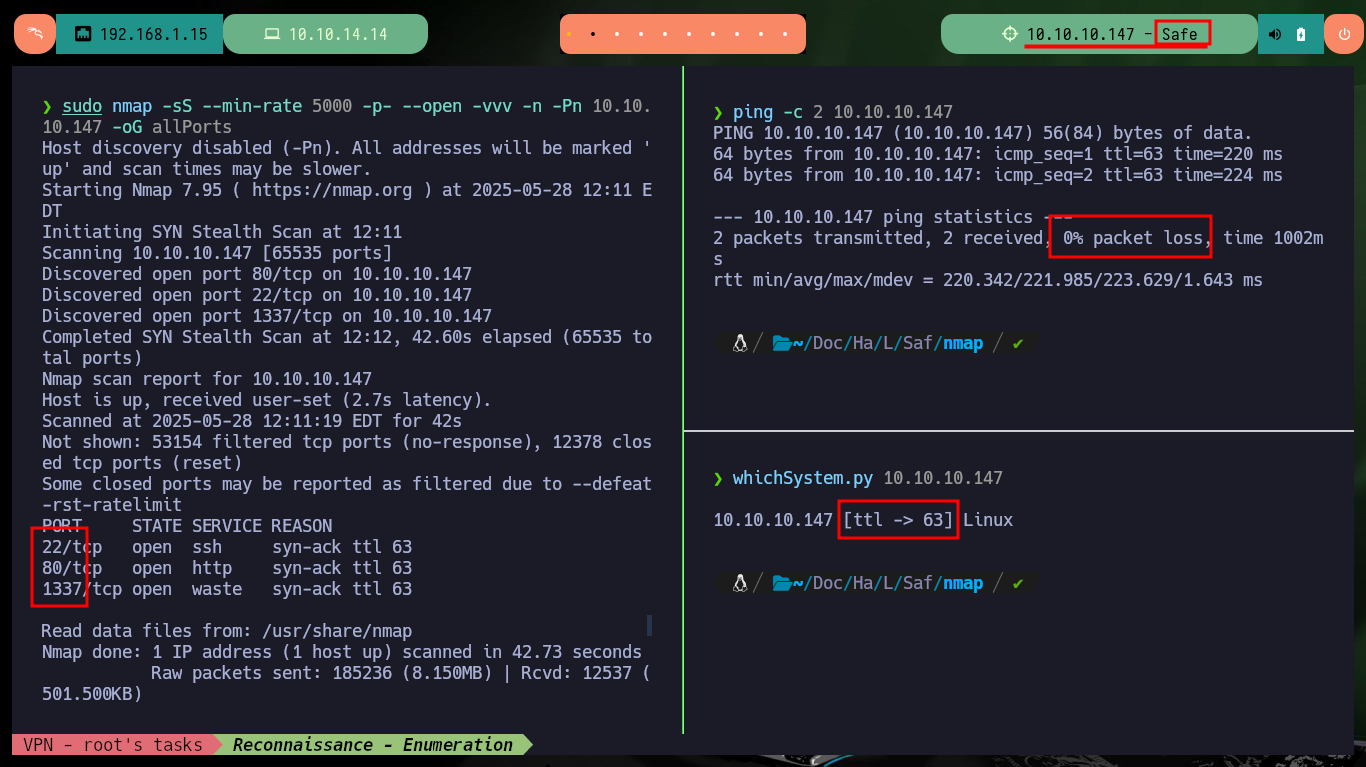
Task: Click "Scanned at 2025-05-28 12:11:19 EDT" line
Action: [252, 421]
